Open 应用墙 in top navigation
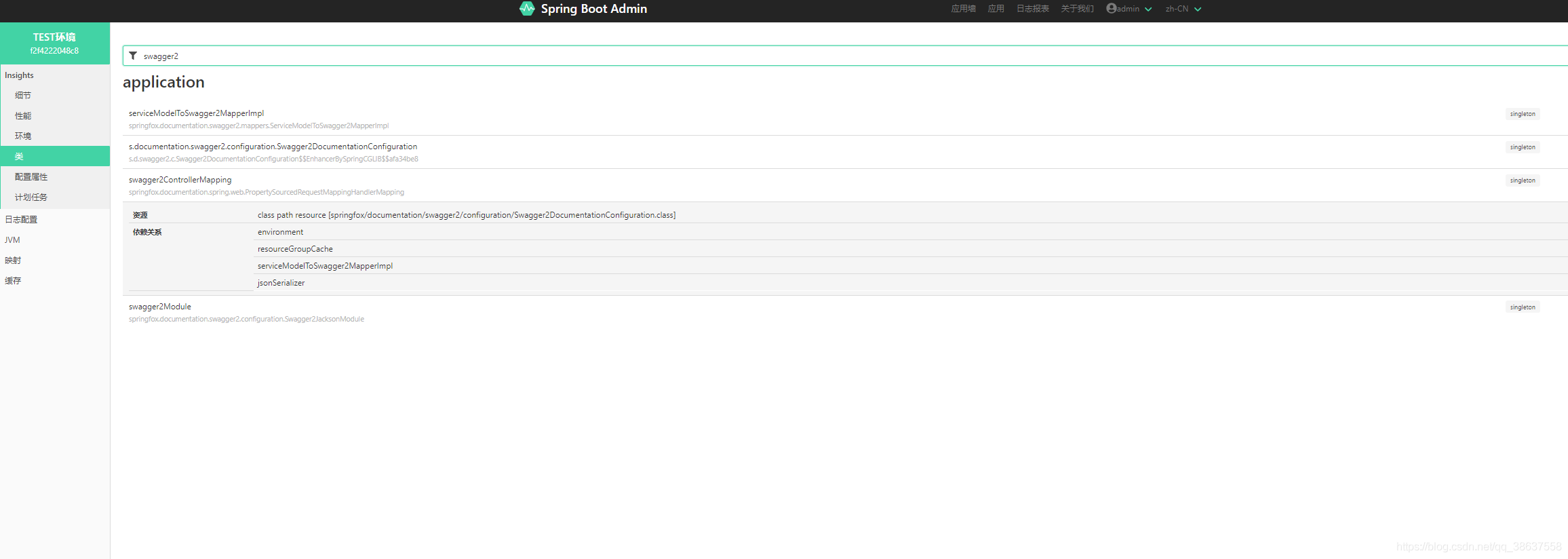 [963, 9]
